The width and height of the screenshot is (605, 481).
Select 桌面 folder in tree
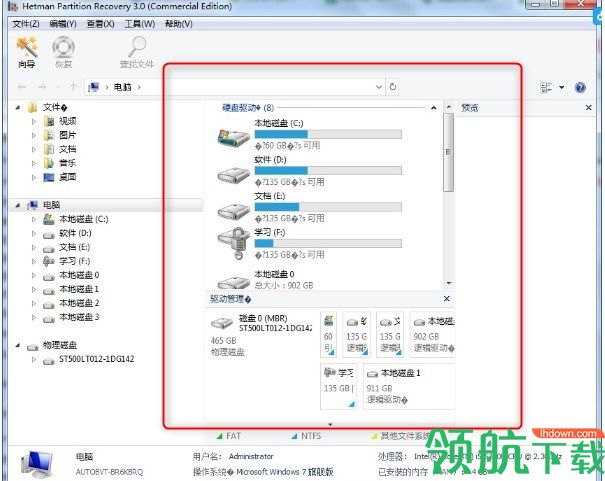pyautogui.click(x=68, y=177)
